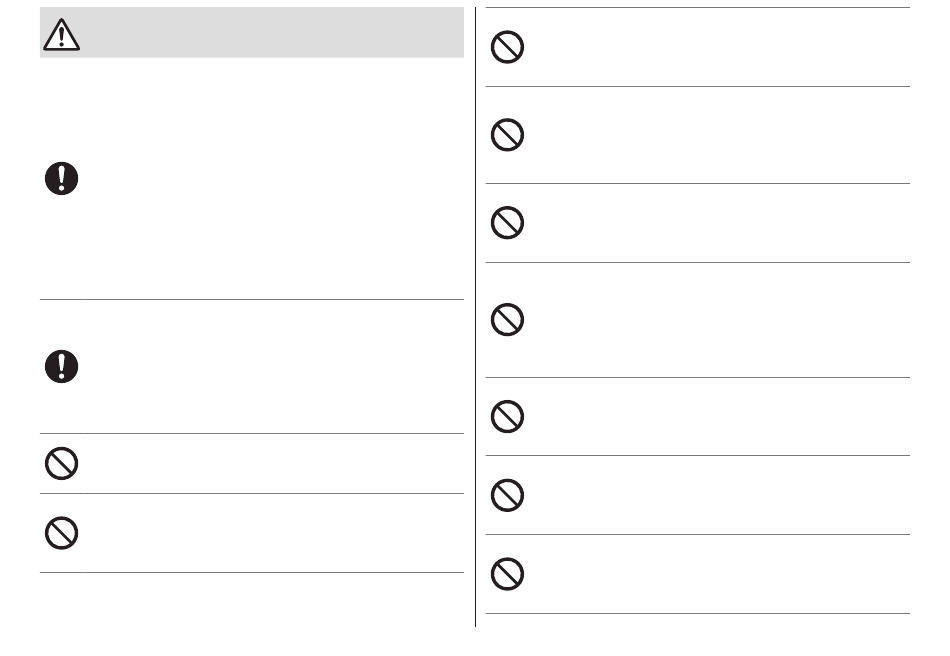
Task: Click the warning triangle icon in gray header
Action: pos(61,35)
